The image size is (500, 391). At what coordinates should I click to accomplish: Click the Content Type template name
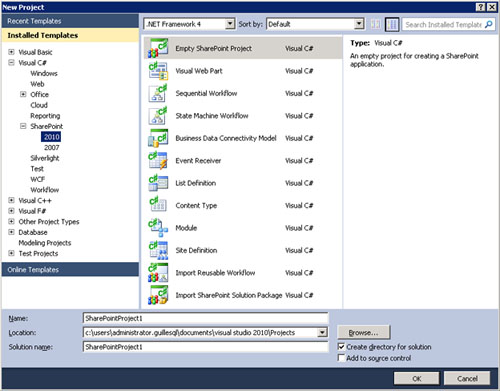(196, 205)
